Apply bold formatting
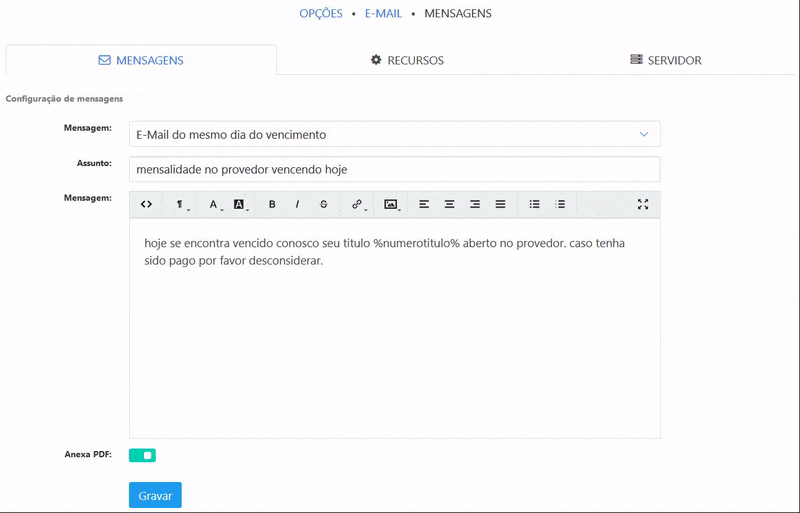Screen dimensions: 800x513 tap(272, 204)
